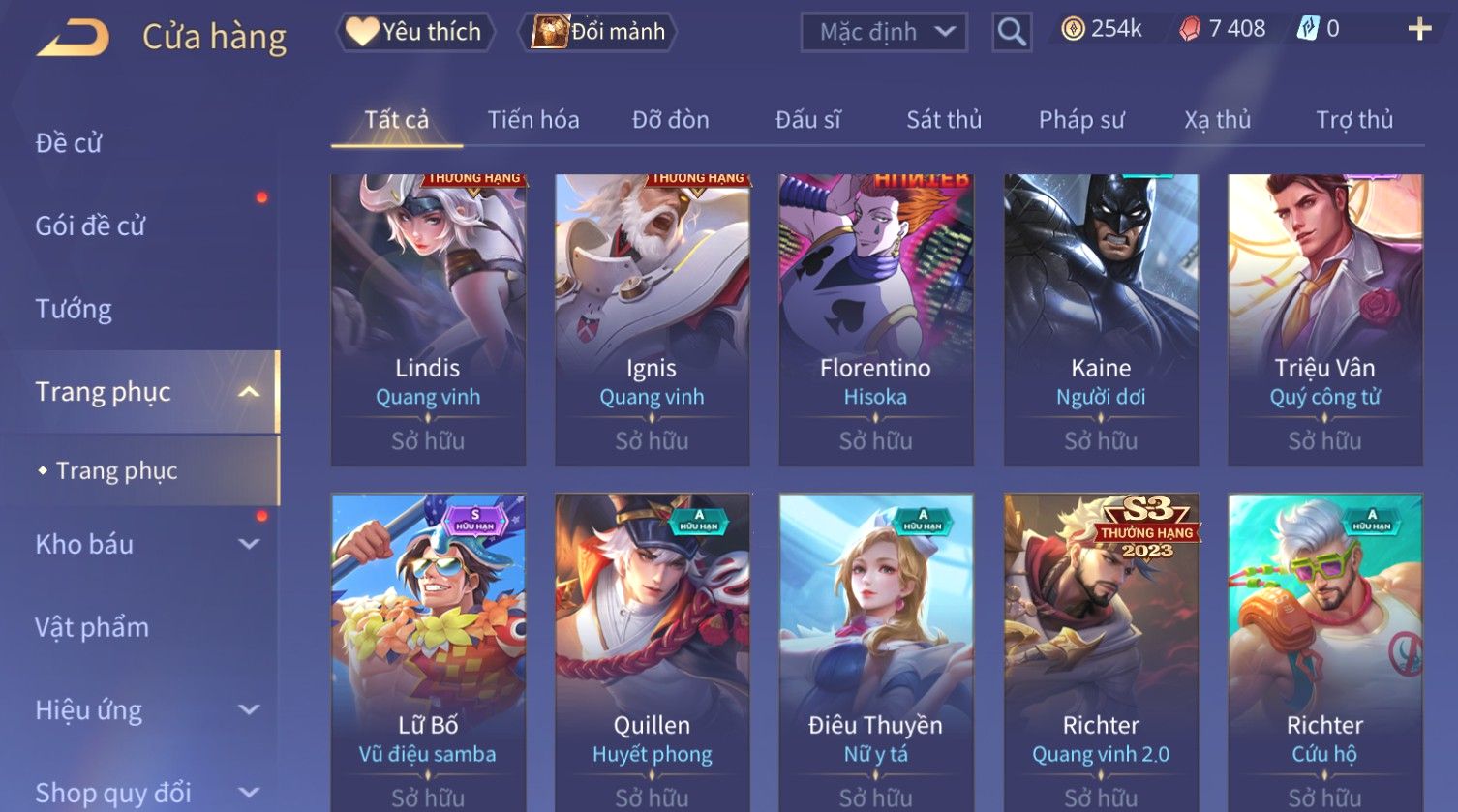
Task: Click the blue voucher currency icon
Action: [1308, 29]
